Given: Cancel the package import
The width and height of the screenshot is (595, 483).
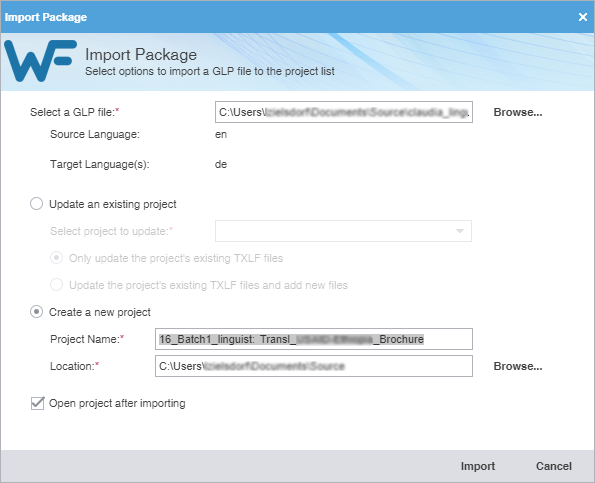Looking at the screenshot, I should 554,466.
